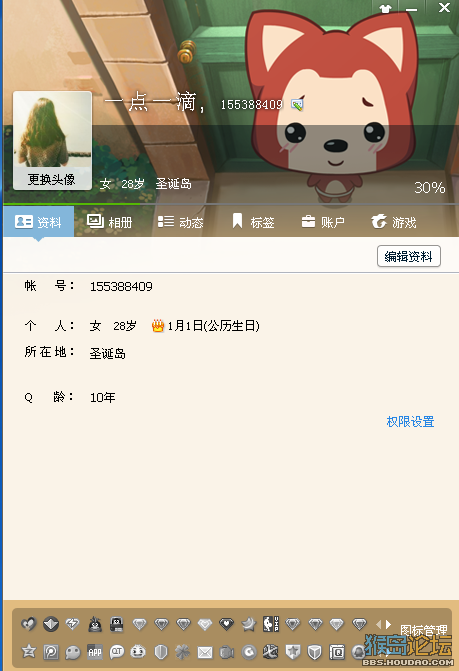
Task: Click the video camera service icon
Action: [227, 652]
